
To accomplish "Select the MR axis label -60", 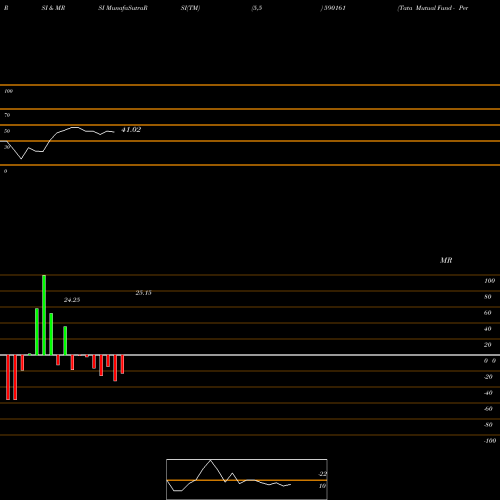I will (488, 409).
